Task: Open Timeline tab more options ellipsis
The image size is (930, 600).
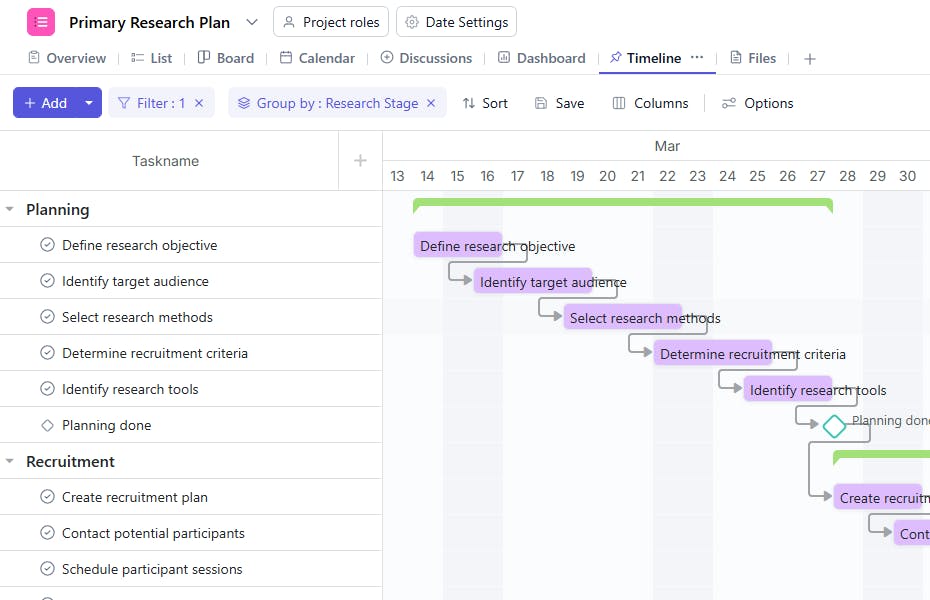Action: point(697,58)
